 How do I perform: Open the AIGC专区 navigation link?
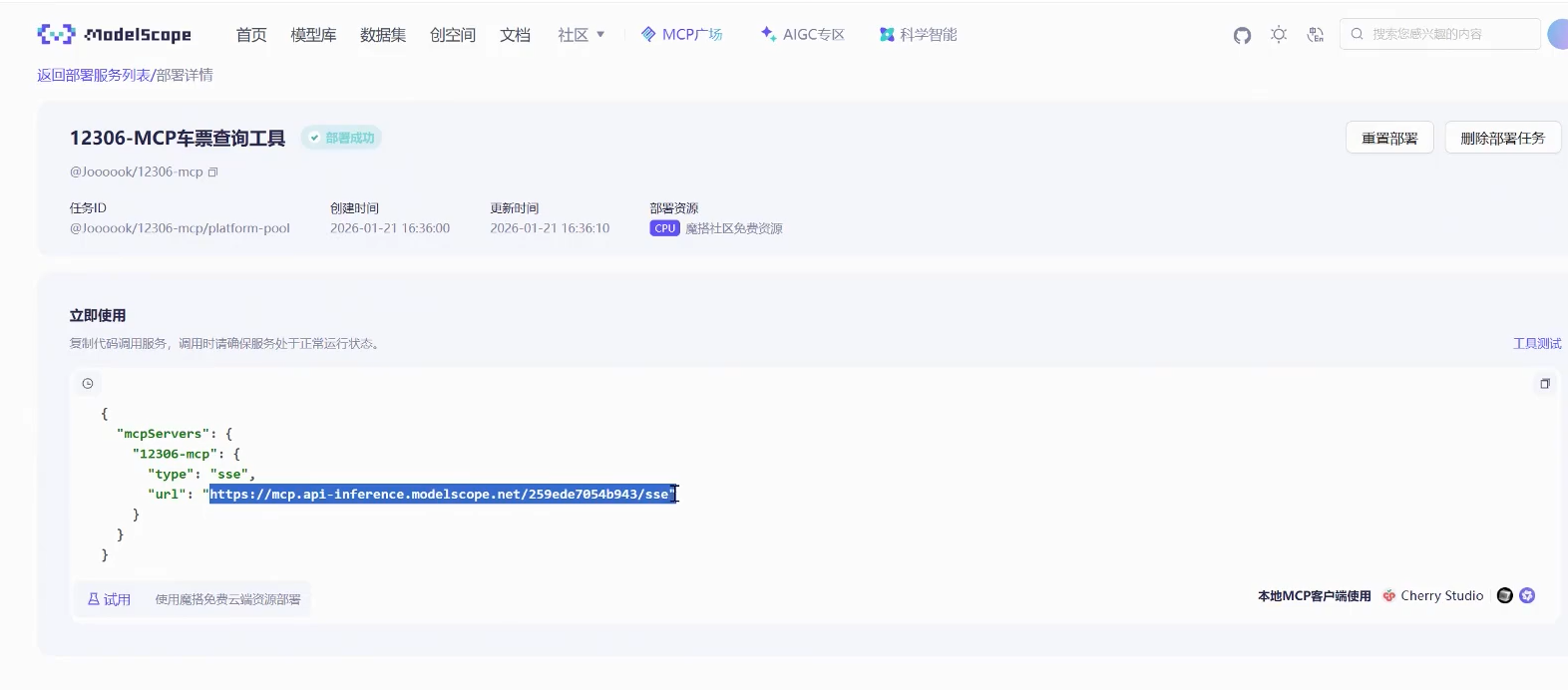802,35
